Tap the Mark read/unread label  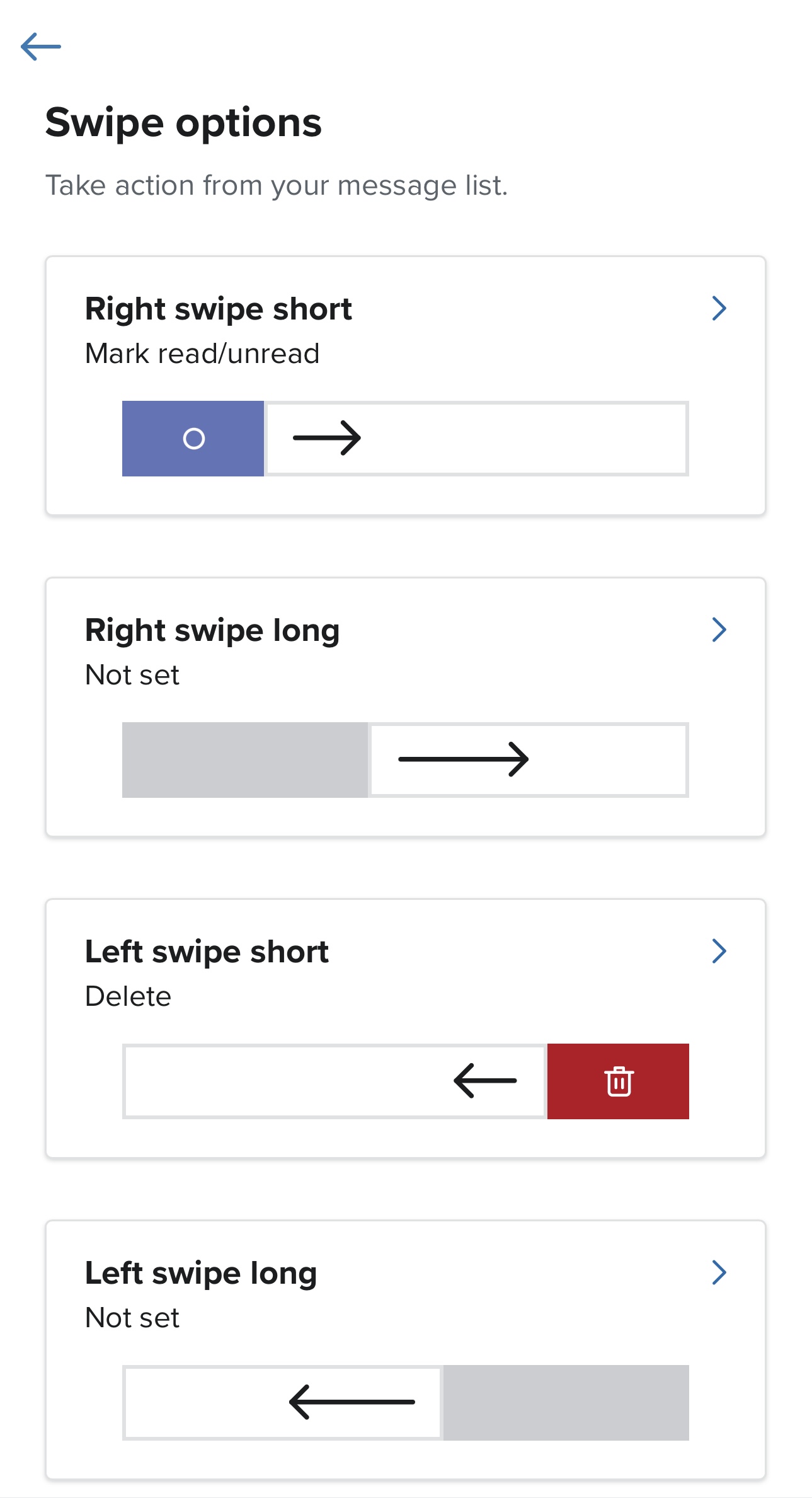202,354
